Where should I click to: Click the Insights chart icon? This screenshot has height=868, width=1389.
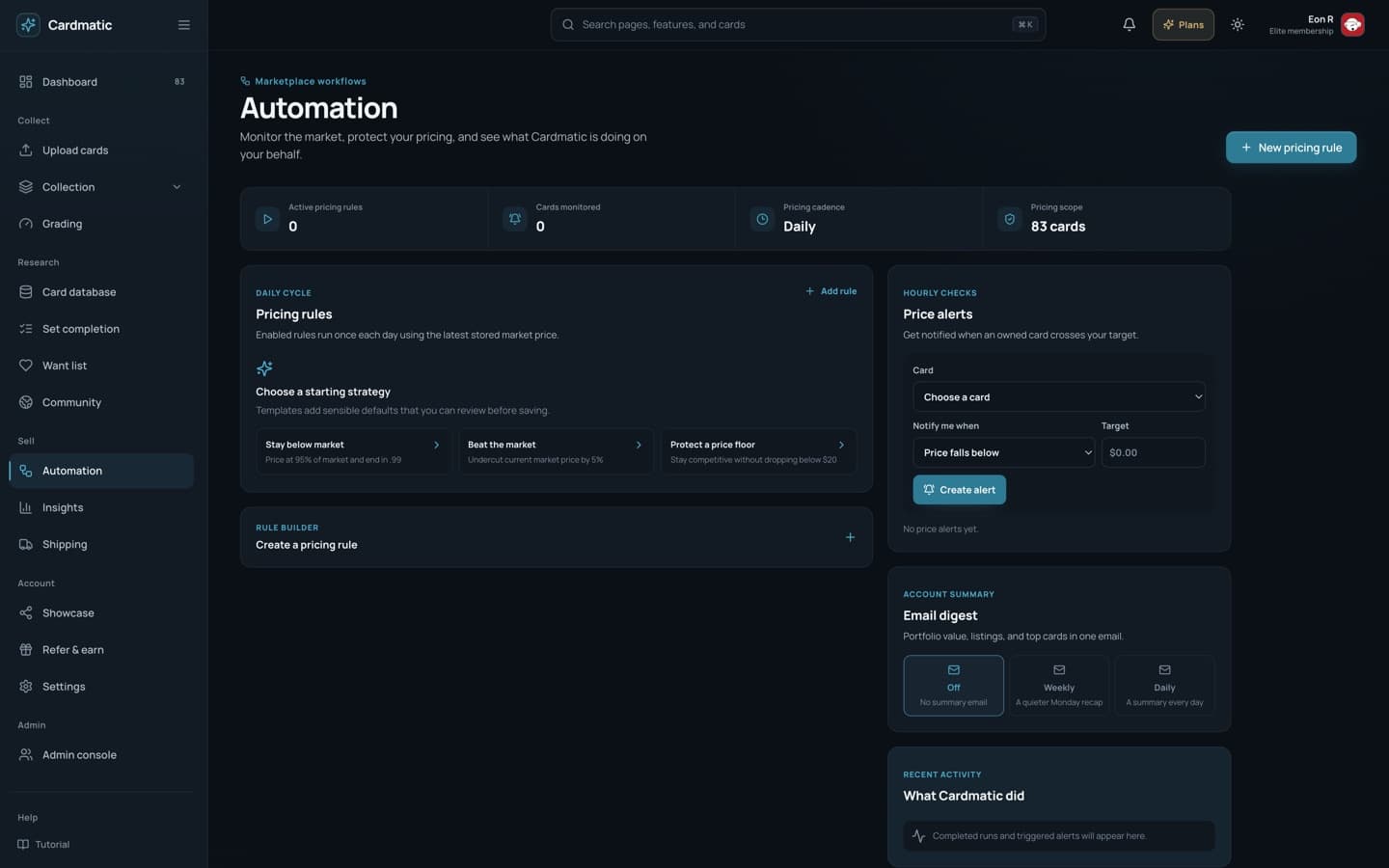(26, 507)
